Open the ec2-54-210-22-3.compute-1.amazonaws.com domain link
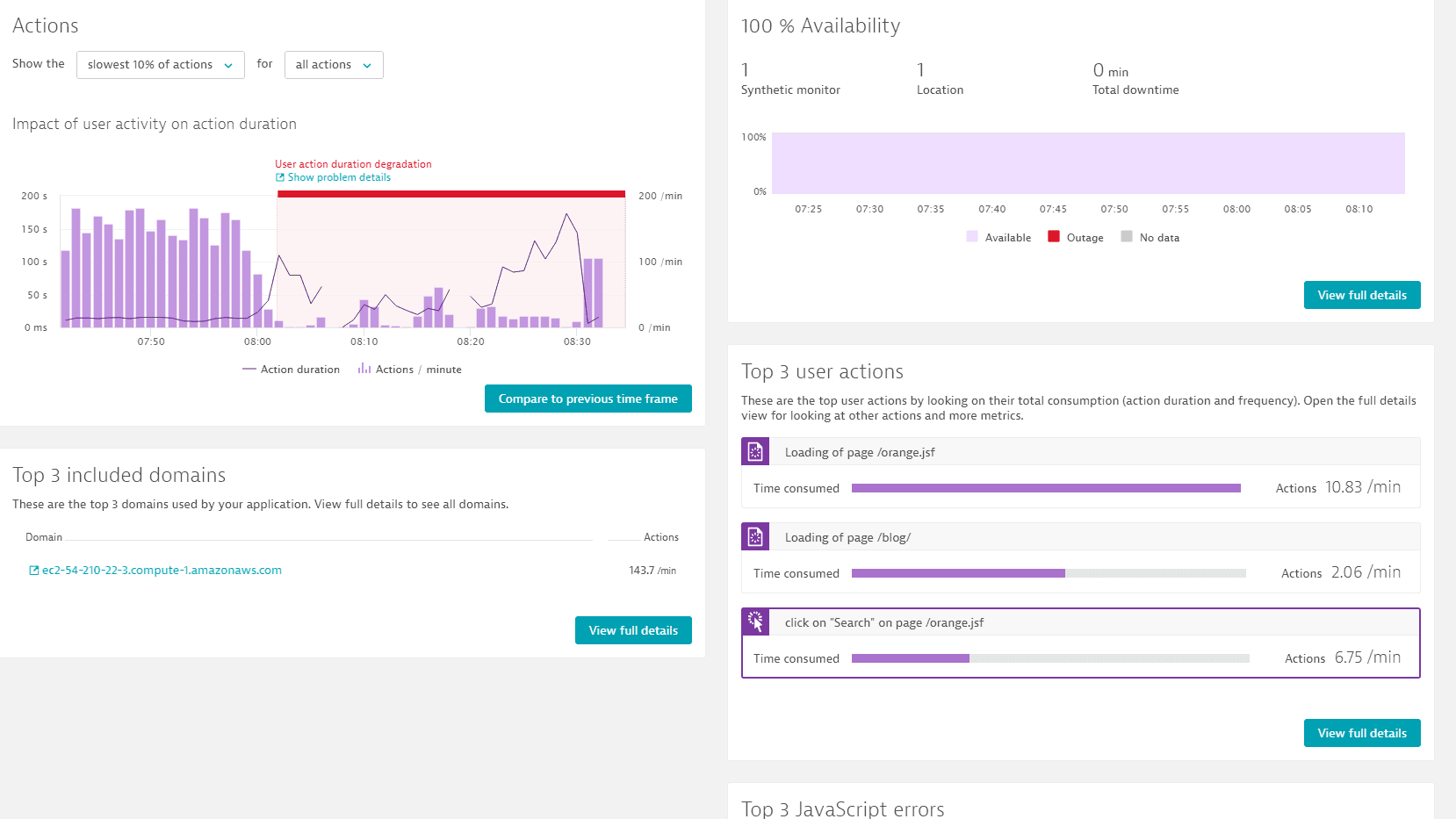This screenshot has height=819, width=1456. [162, 571]
